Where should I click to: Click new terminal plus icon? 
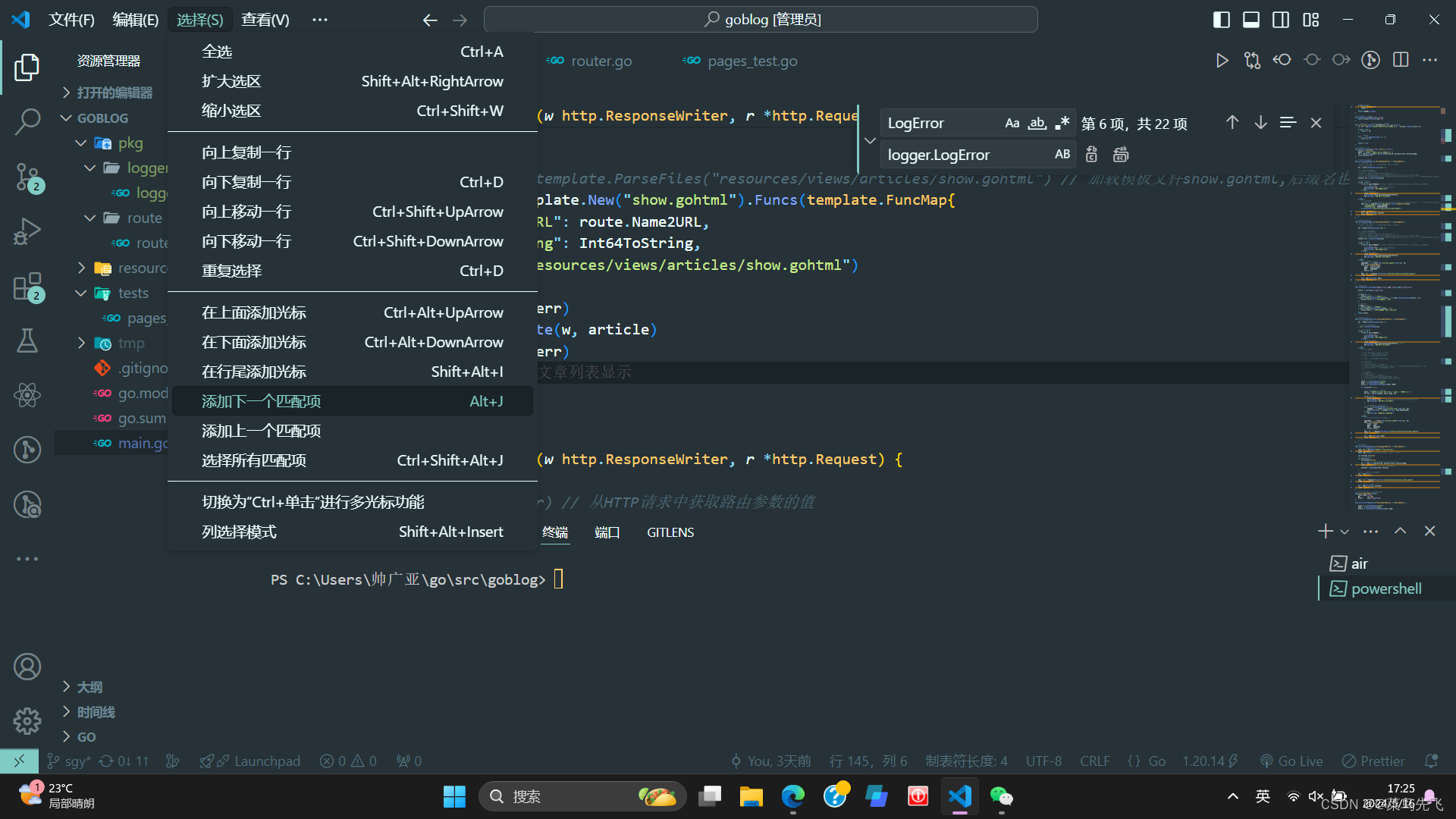tap(1325, 531)
